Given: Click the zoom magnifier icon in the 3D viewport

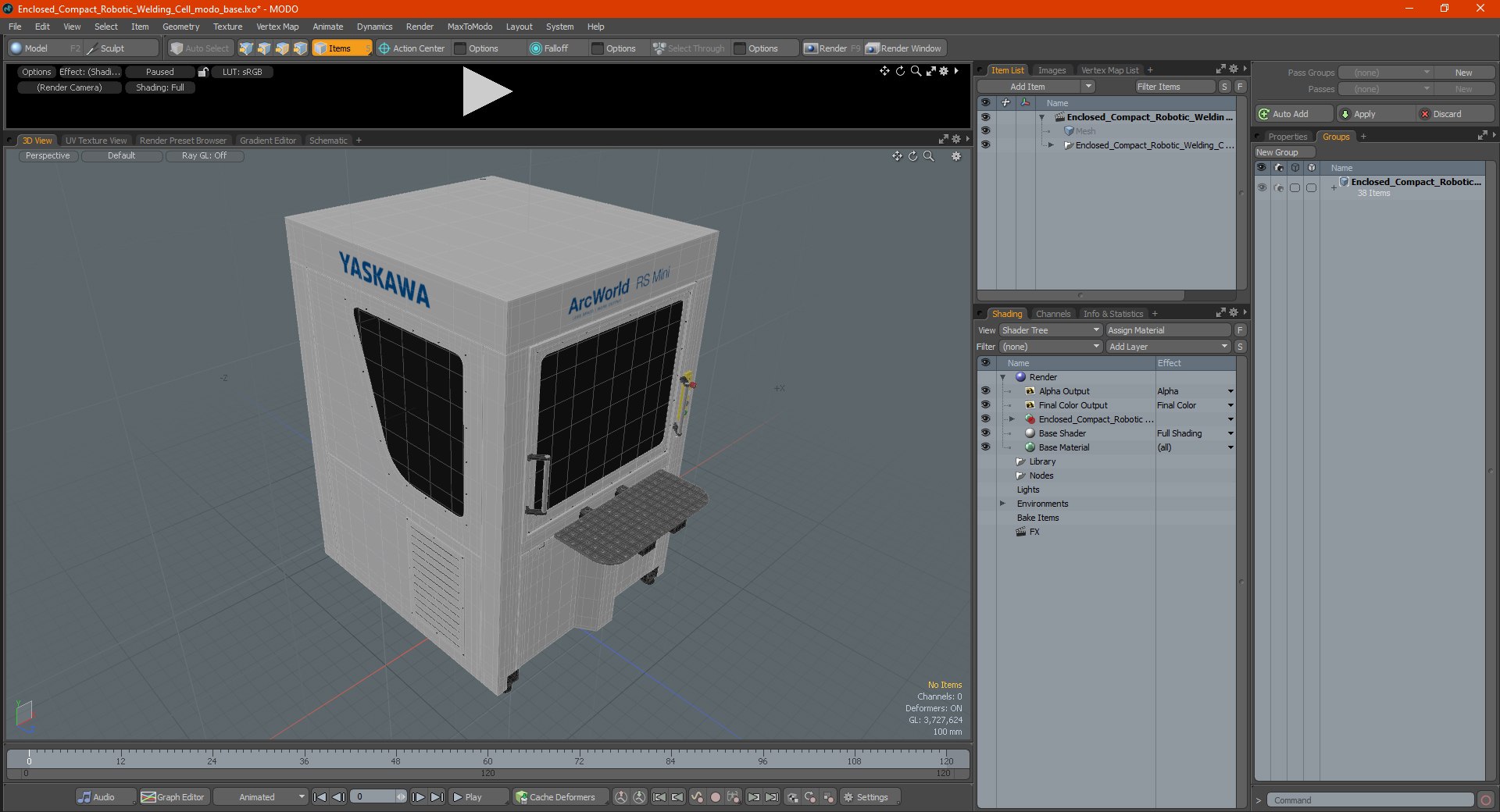Looking at the screenshot, I should (x=928, y=156).
